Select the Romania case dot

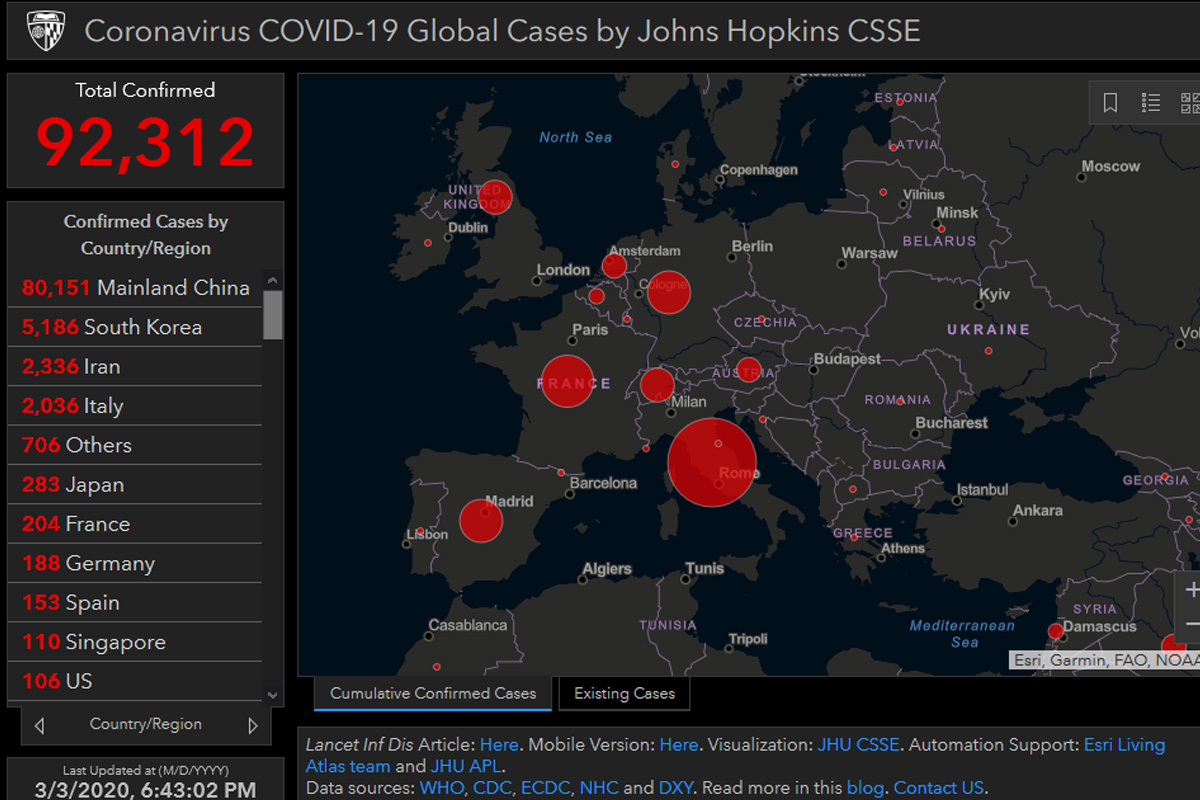pos(900,401)
